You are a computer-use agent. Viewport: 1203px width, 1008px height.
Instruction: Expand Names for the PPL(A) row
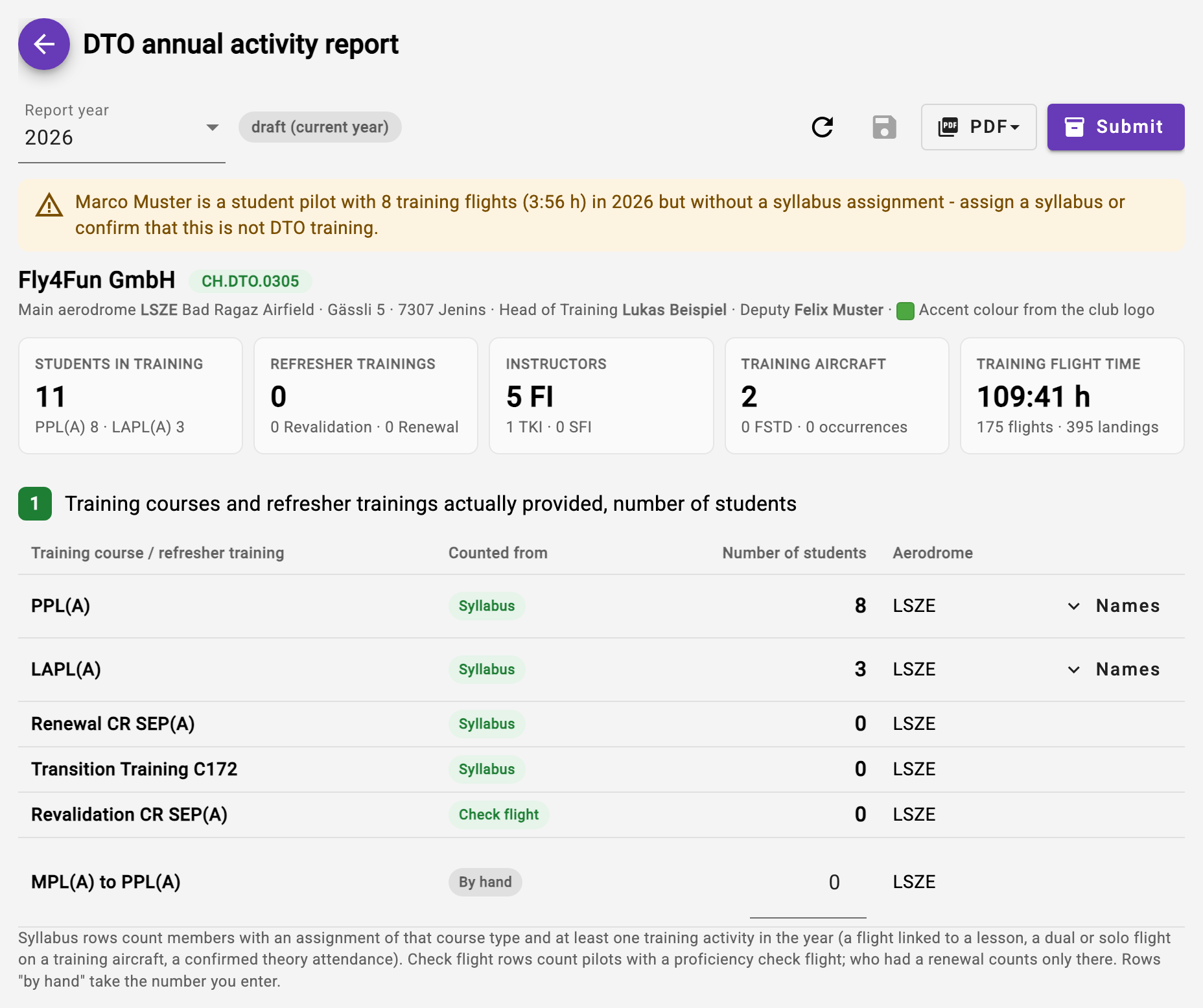(x=1114, y=606)
